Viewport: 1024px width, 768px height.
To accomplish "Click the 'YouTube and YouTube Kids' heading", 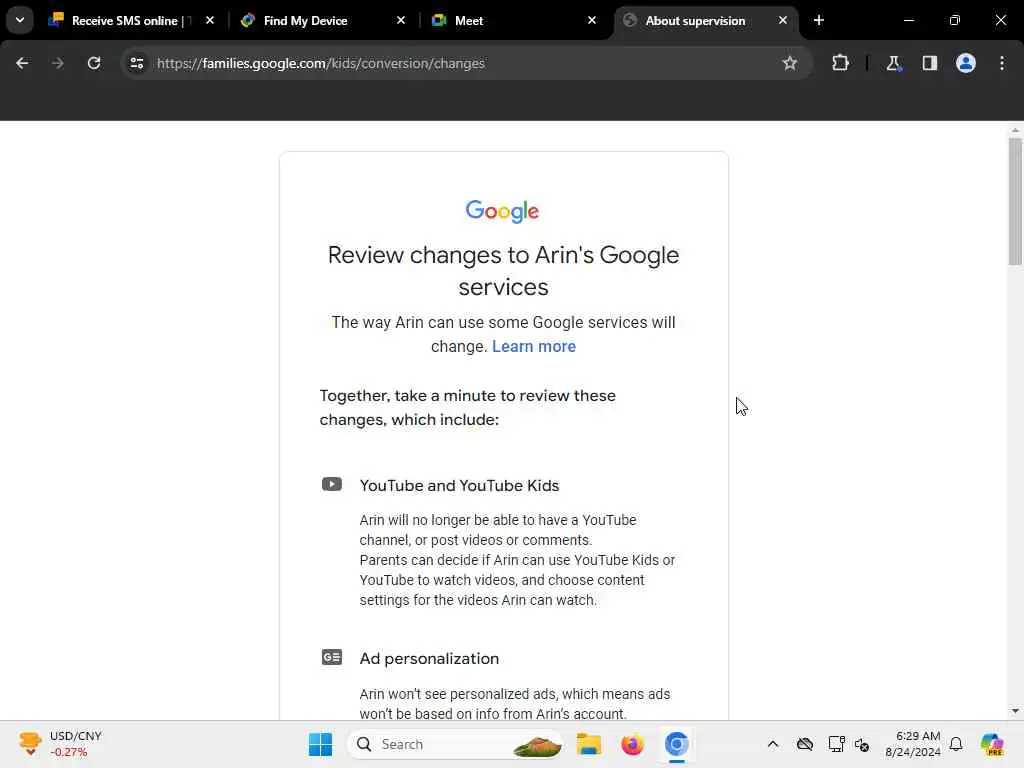I will point(459,485).
